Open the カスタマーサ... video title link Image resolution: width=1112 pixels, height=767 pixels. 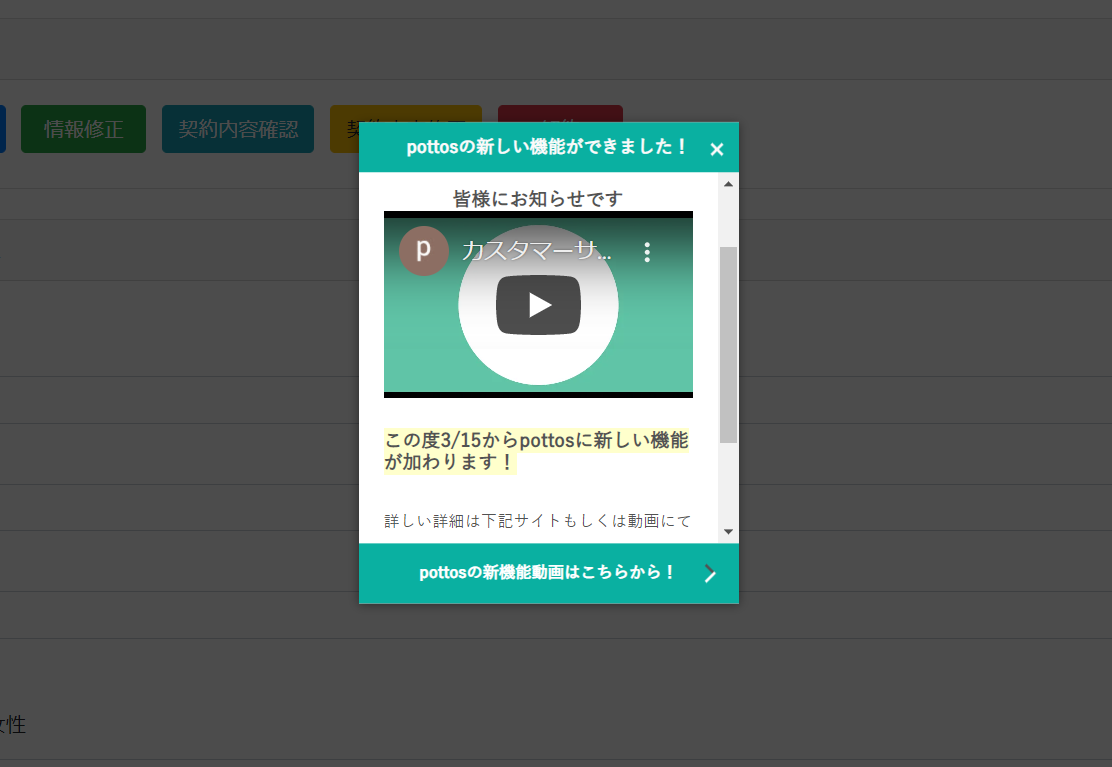(x=536, y=251)
